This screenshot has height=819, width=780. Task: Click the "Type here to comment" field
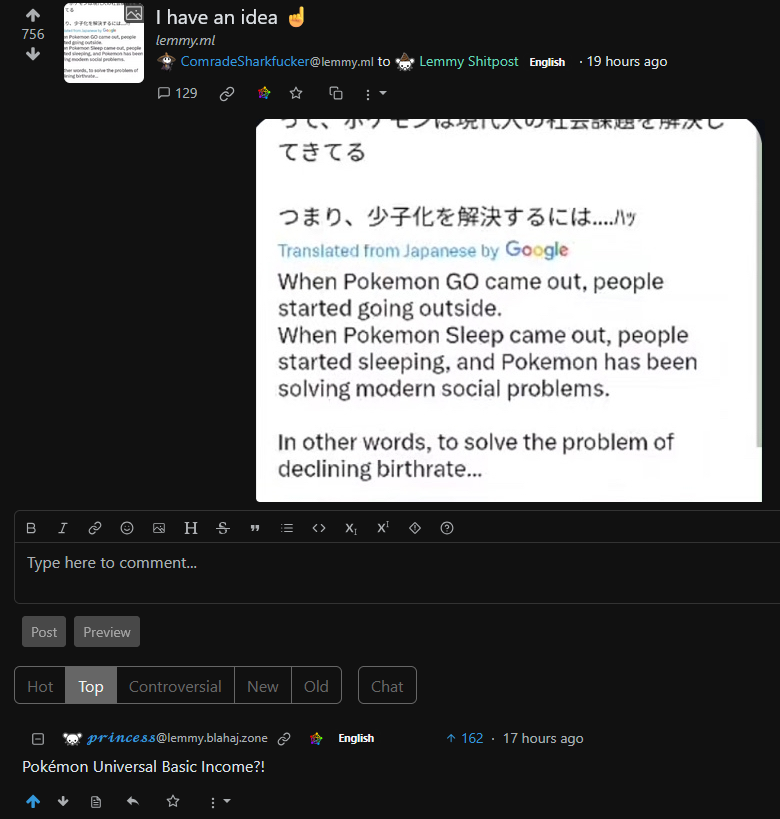point(397,572)
